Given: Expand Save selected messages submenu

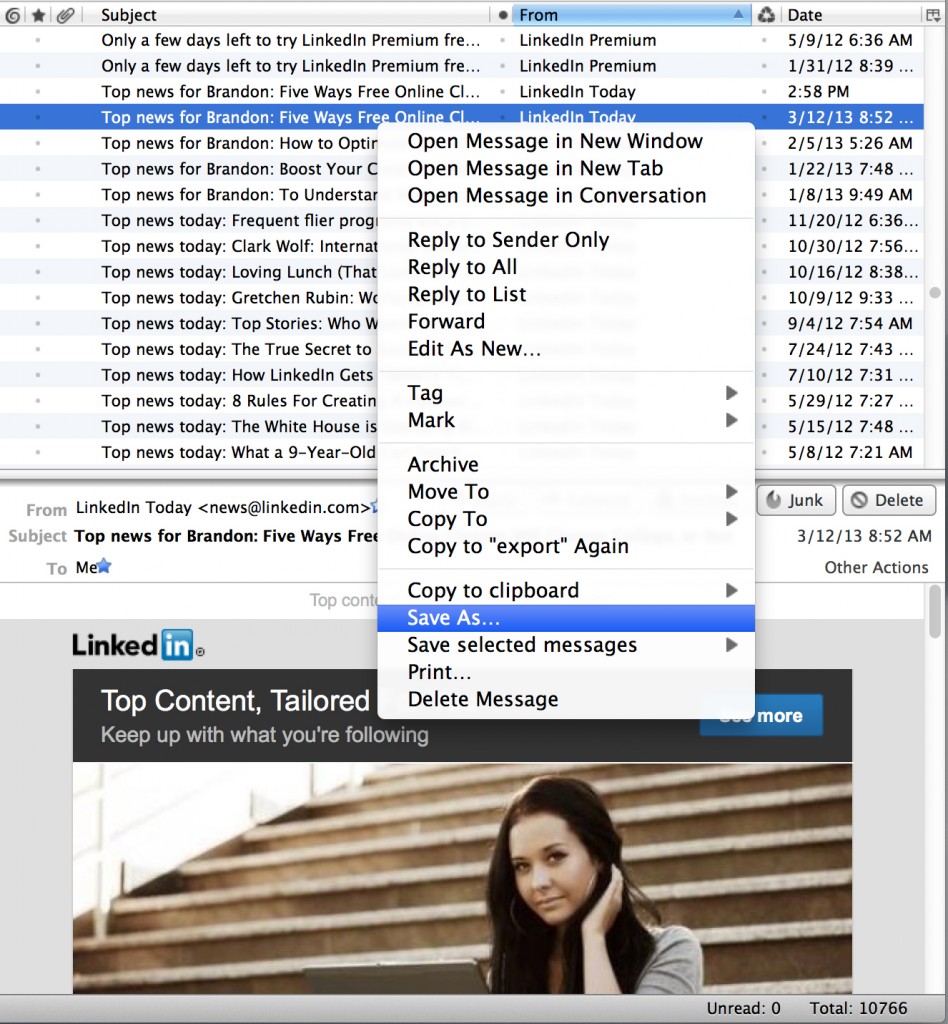Looking at the screenshot, I should coord(566,645).
